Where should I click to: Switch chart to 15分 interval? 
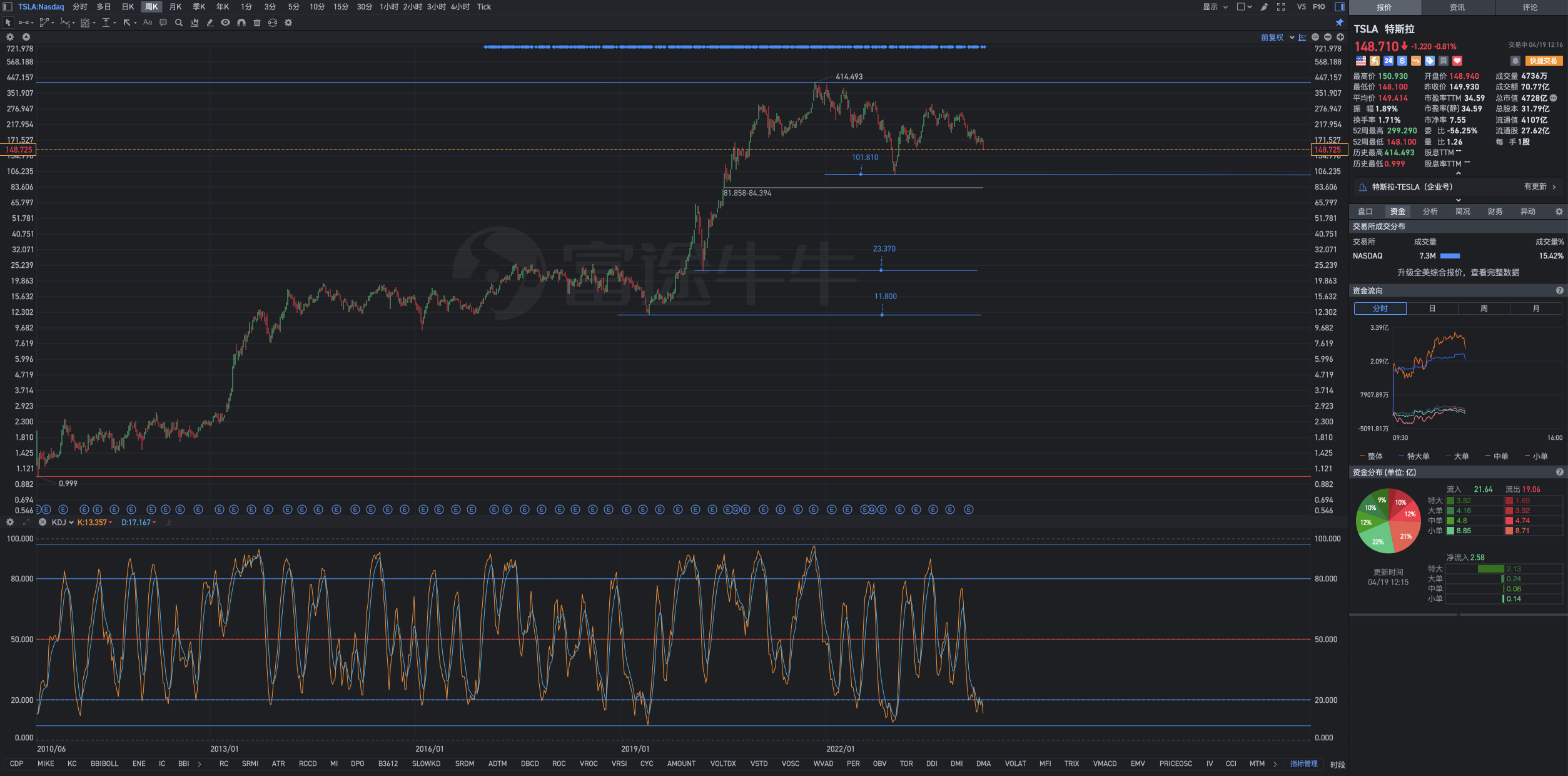coord(341,7)
